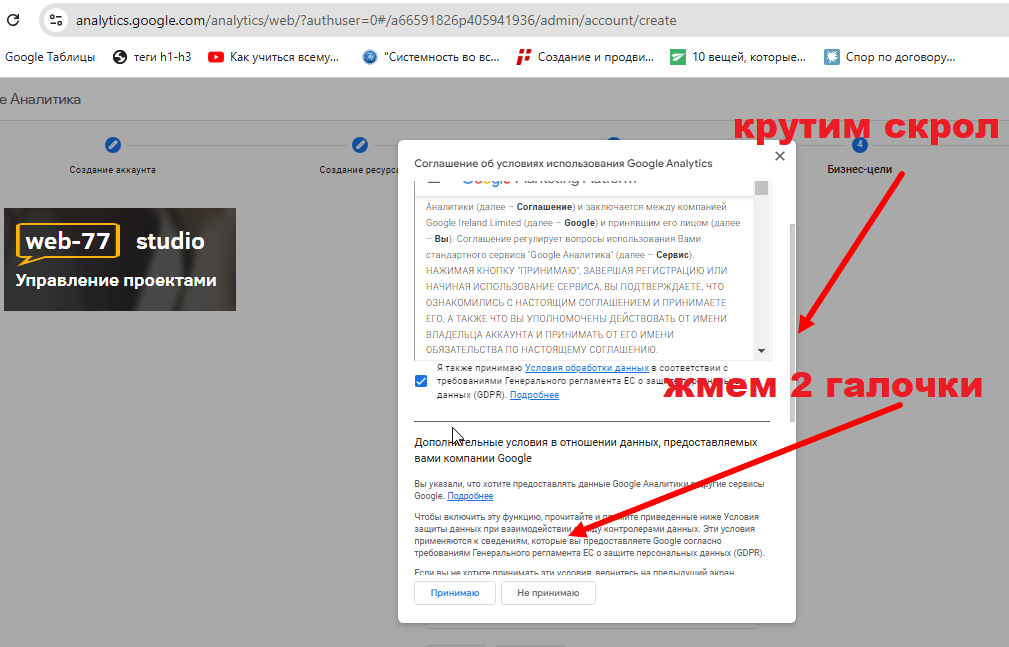This screenshot has width=1009, height=647.
Task: Open Подробнее link under Дополнительные условия
Action: coord(470,496)
